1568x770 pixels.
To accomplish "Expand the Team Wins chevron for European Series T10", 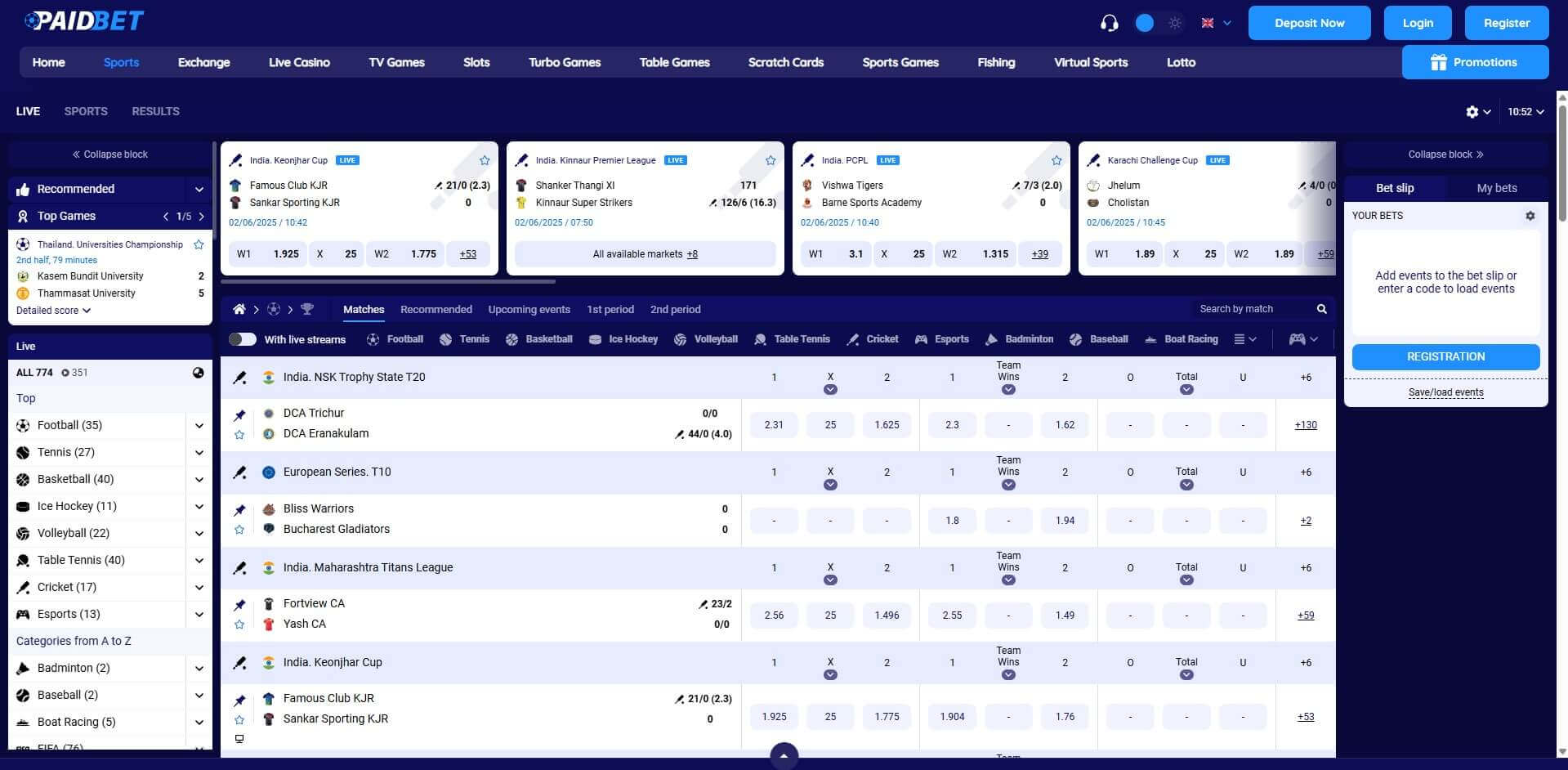I will click(x=1008, y=484).
